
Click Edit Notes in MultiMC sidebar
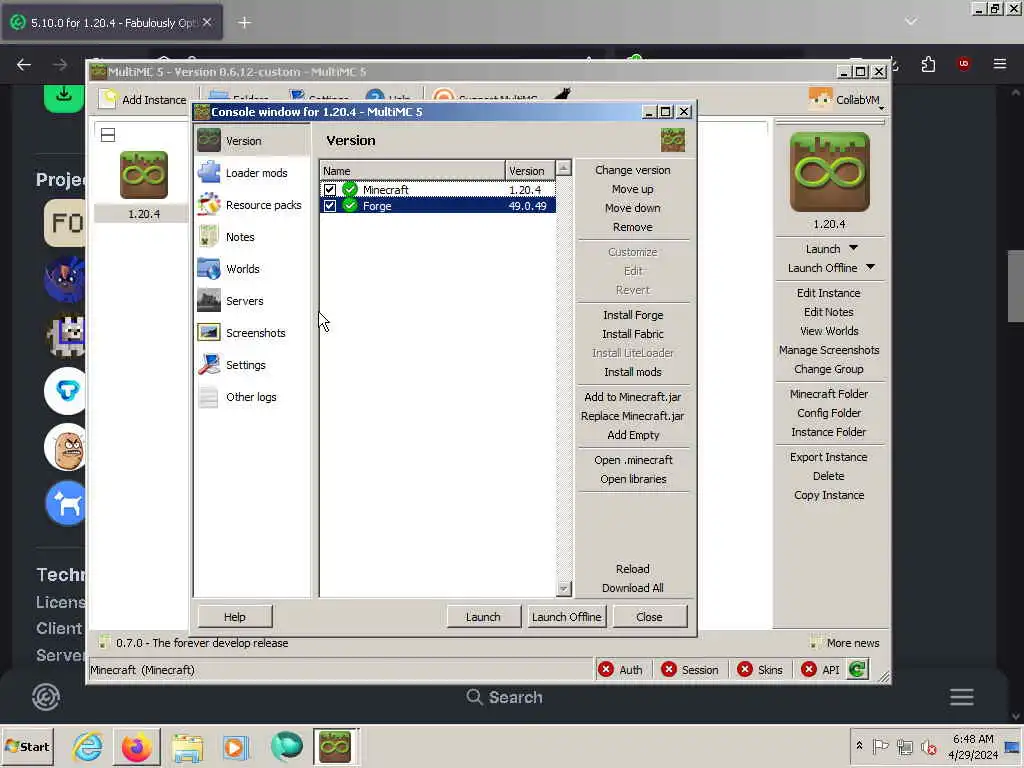(x=828, y=312)
